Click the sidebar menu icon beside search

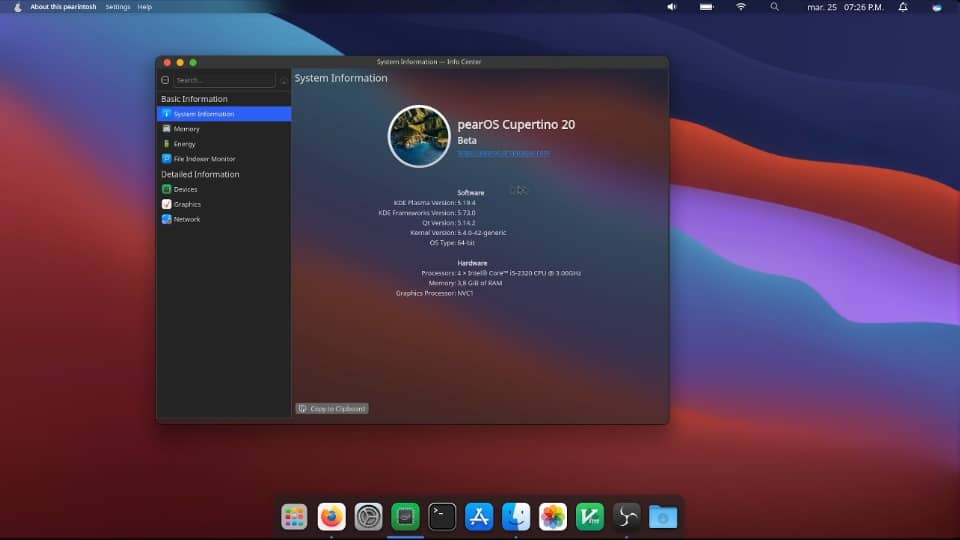[165, 80]
